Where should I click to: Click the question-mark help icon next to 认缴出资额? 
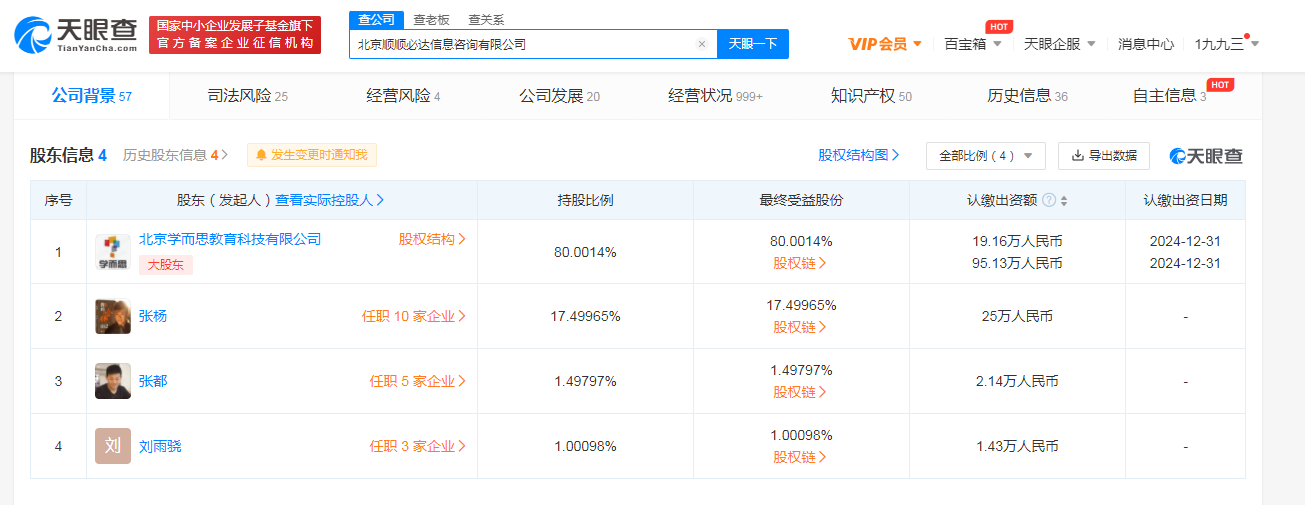[x=1049, y=200]
